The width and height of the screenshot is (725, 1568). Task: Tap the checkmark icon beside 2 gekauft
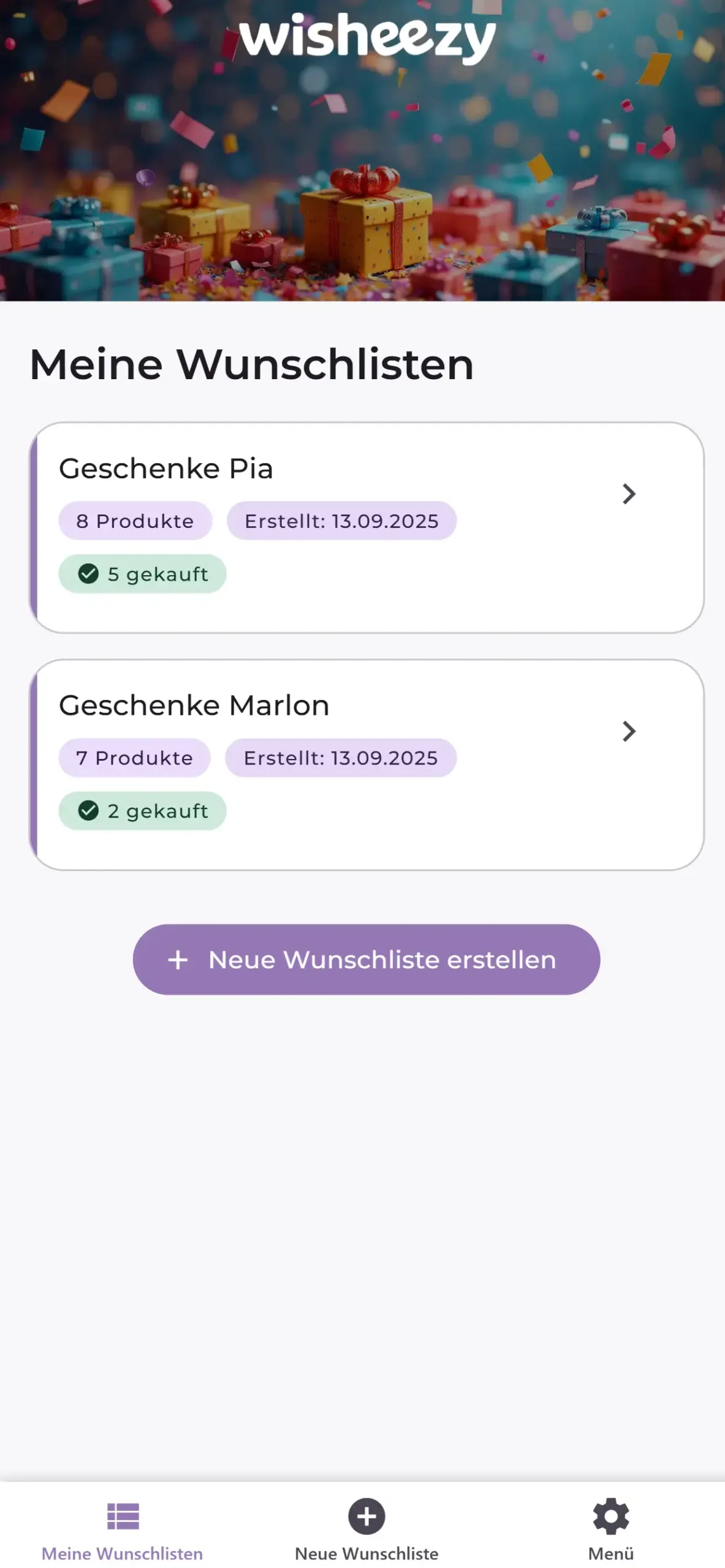click(x=88, y=810)
